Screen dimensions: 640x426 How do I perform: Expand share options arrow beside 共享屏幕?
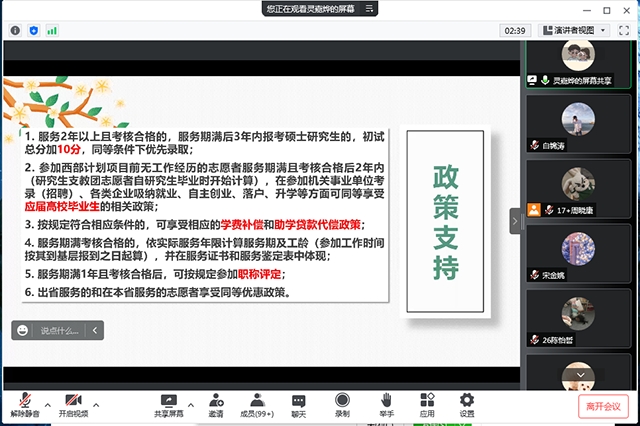[191, 405]
